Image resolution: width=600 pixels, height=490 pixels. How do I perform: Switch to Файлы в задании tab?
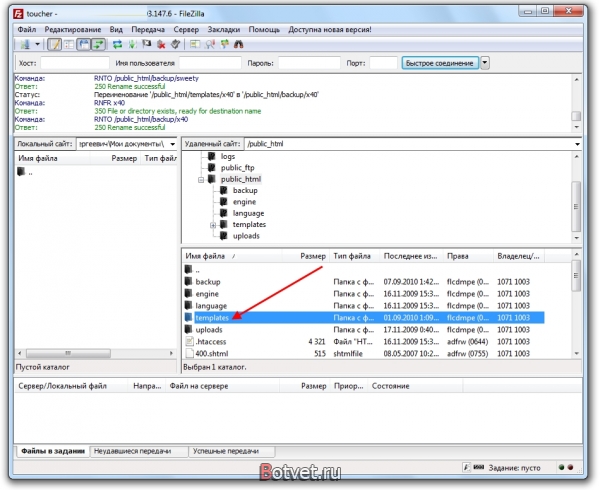52,451
